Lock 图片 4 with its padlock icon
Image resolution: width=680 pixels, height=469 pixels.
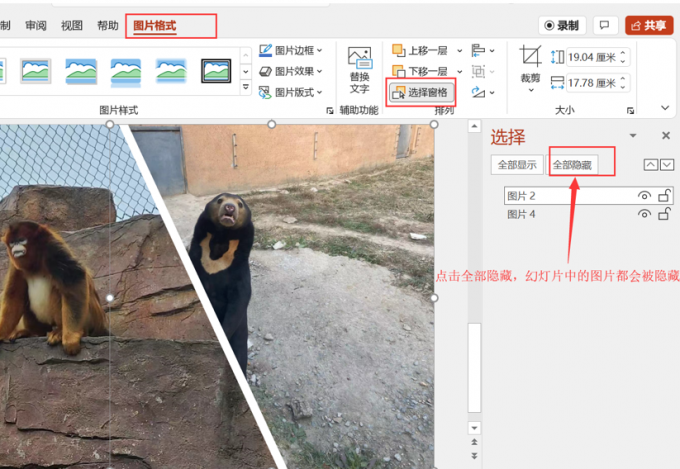tap(664, 213)
